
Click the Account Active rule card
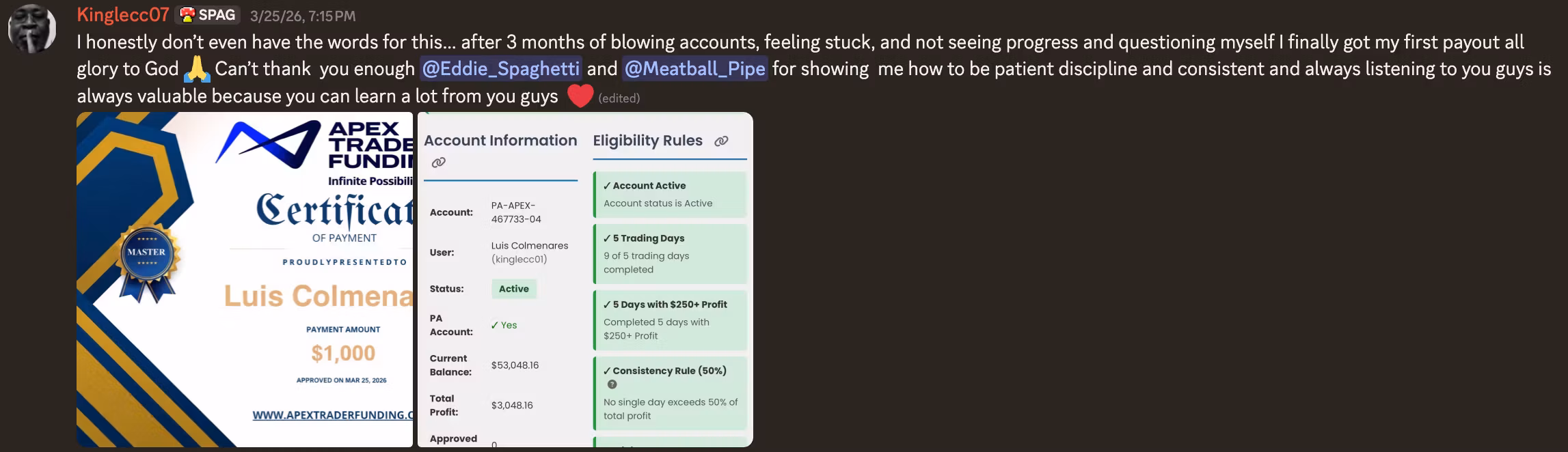point(670,195)
